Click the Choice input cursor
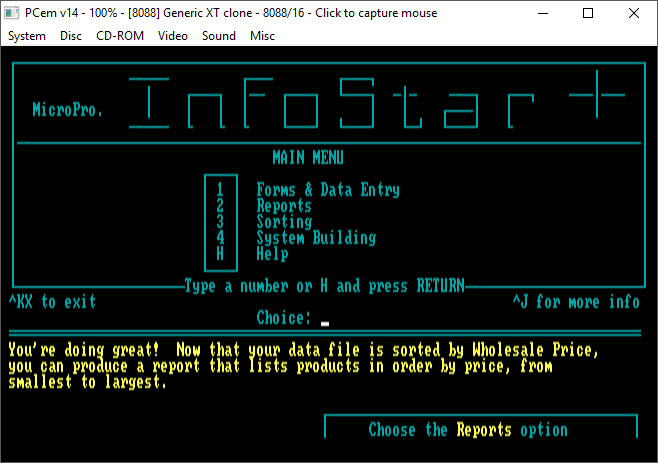Image resolution: width=658 pixels, height=463 pixels. (325, 324)
